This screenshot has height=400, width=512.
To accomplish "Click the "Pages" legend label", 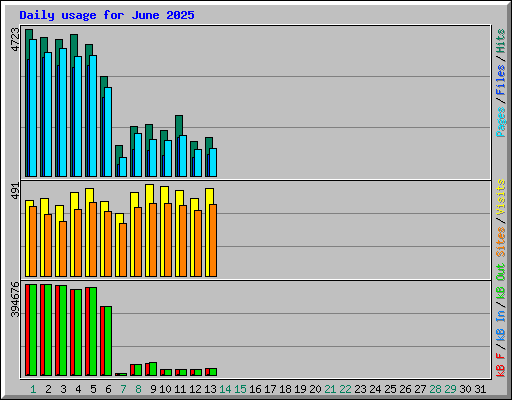I will coord(501,122).
